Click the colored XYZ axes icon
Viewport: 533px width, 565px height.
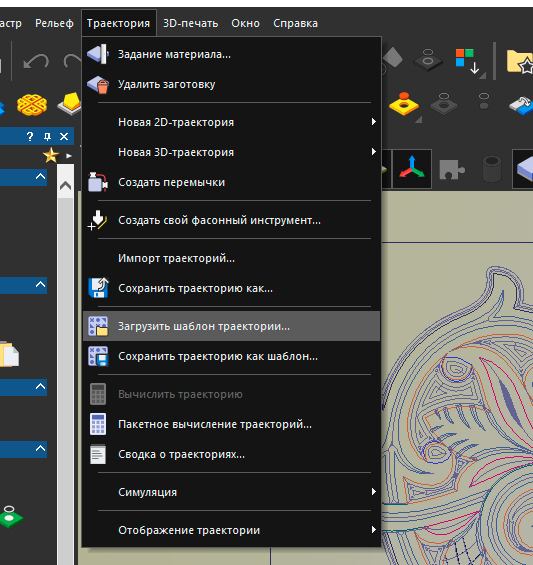pos(412,168)
